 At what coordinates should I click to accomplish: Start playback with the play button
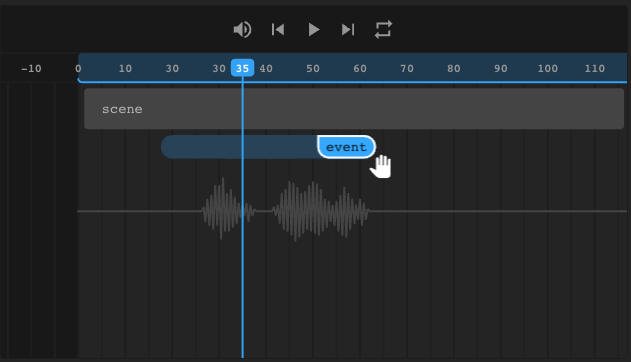313,29
